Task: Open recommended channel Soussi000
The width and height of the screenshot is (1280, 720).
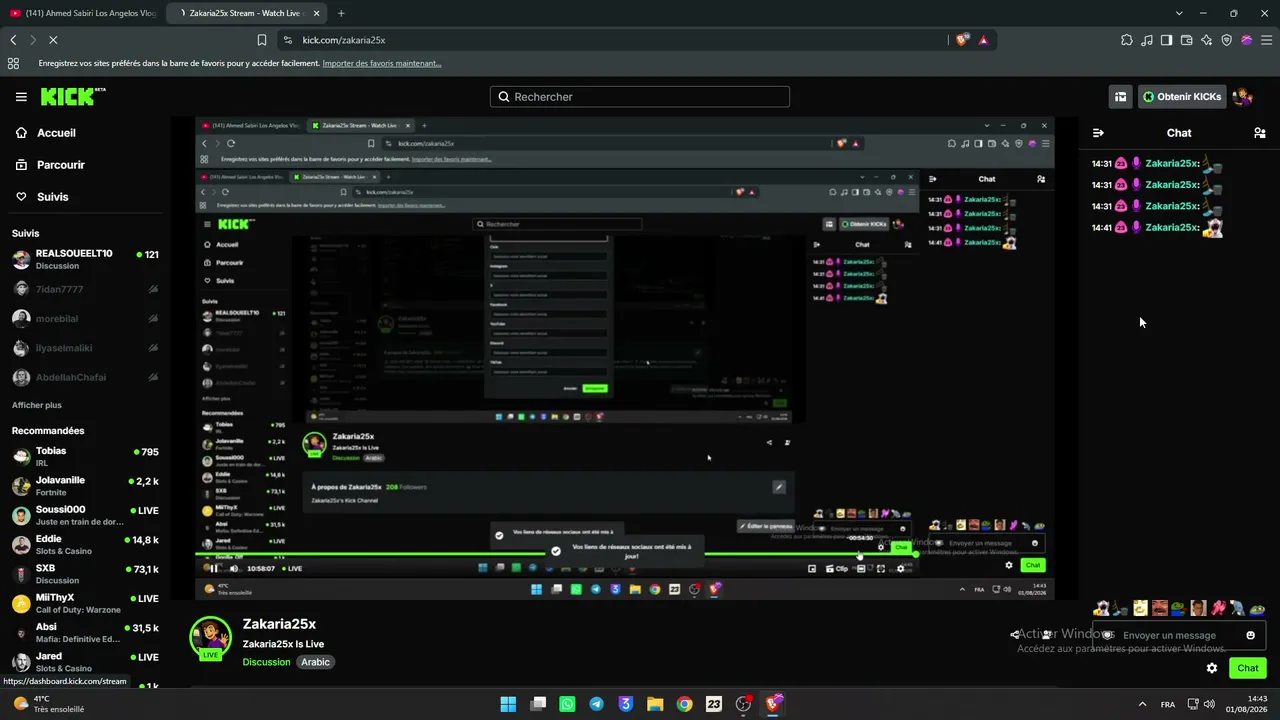Action: click(x=85, y=515)
